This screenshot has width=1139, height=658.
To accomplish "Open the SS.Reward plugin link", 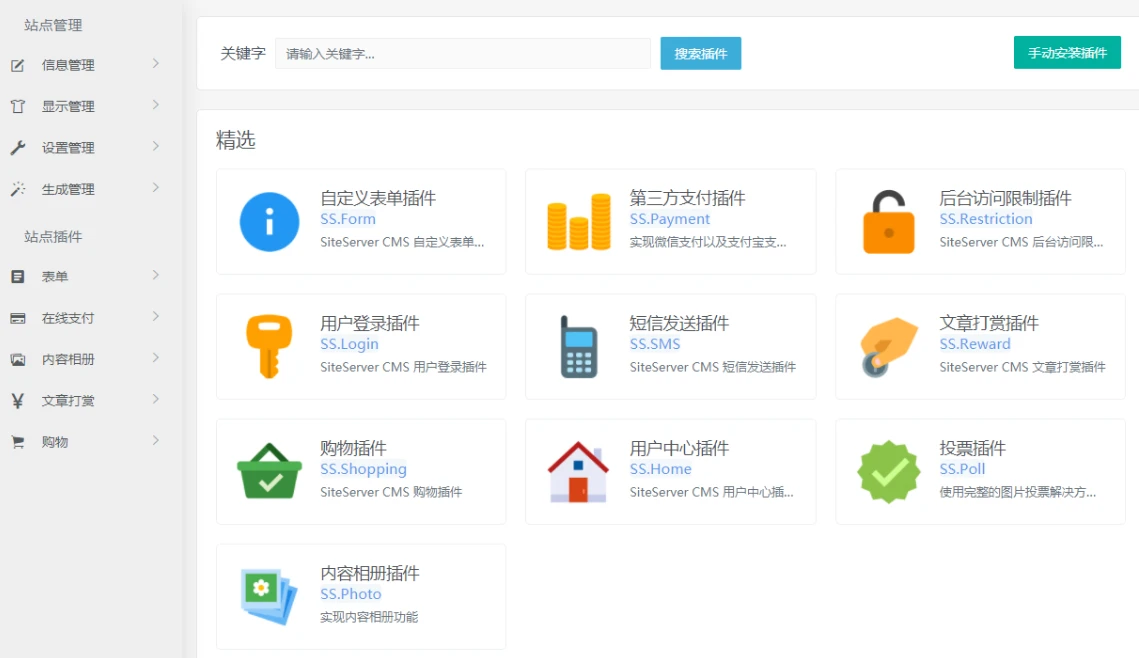I will (975, 344).
